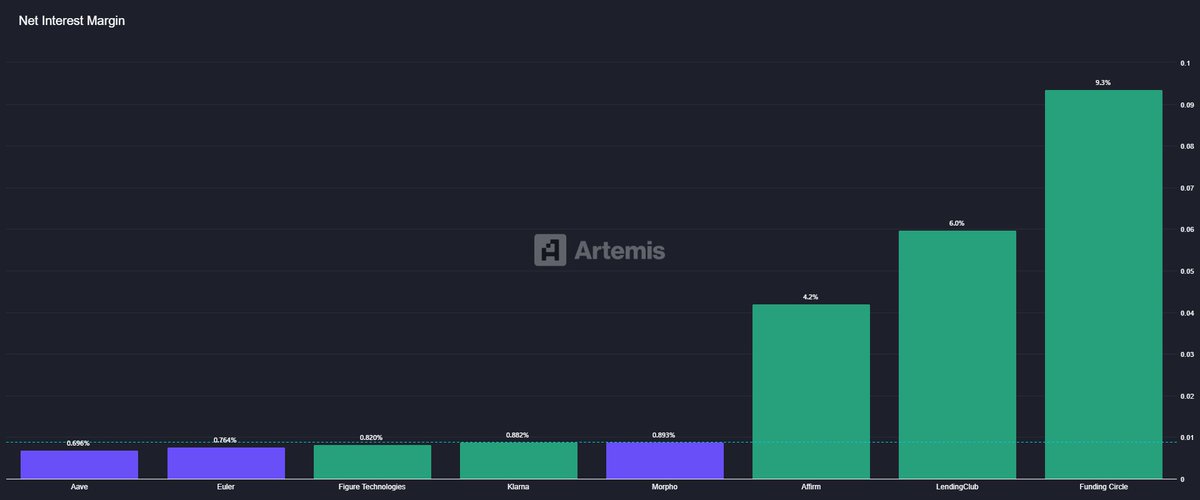This screenshot has width=1200, height=500.
Task: Click the Net Interest Margin title
Action: pos(72,20)
